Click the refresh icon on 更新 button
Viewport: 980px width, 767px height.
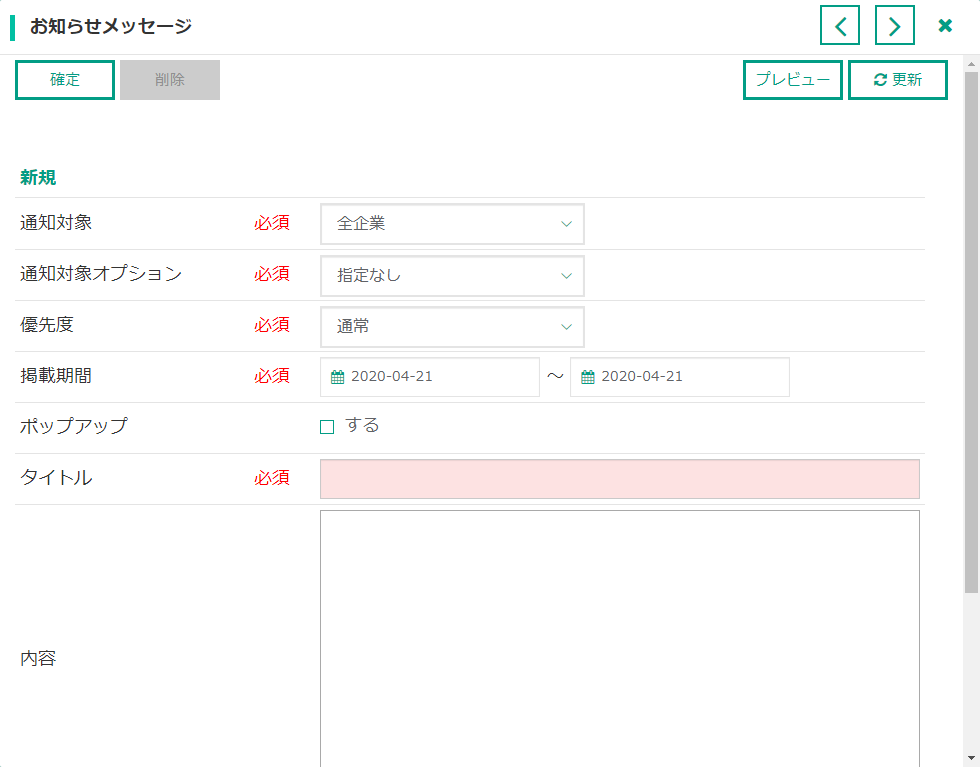(880, 79)
